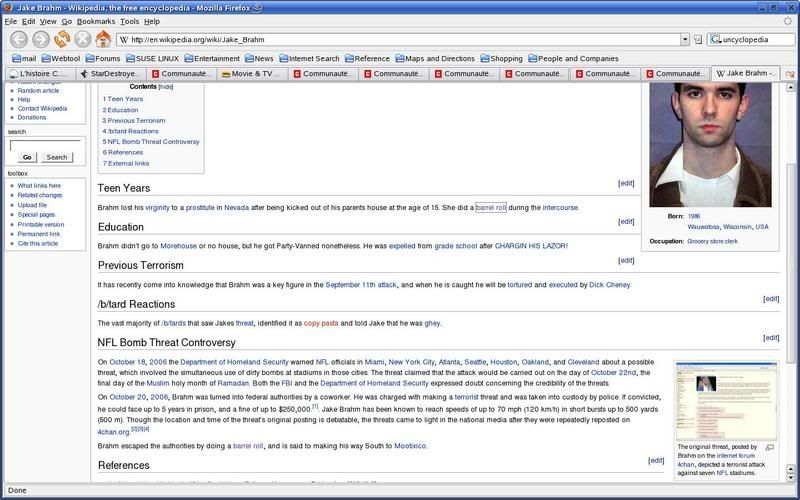Click the Stop loading icon

pos(83,39)
